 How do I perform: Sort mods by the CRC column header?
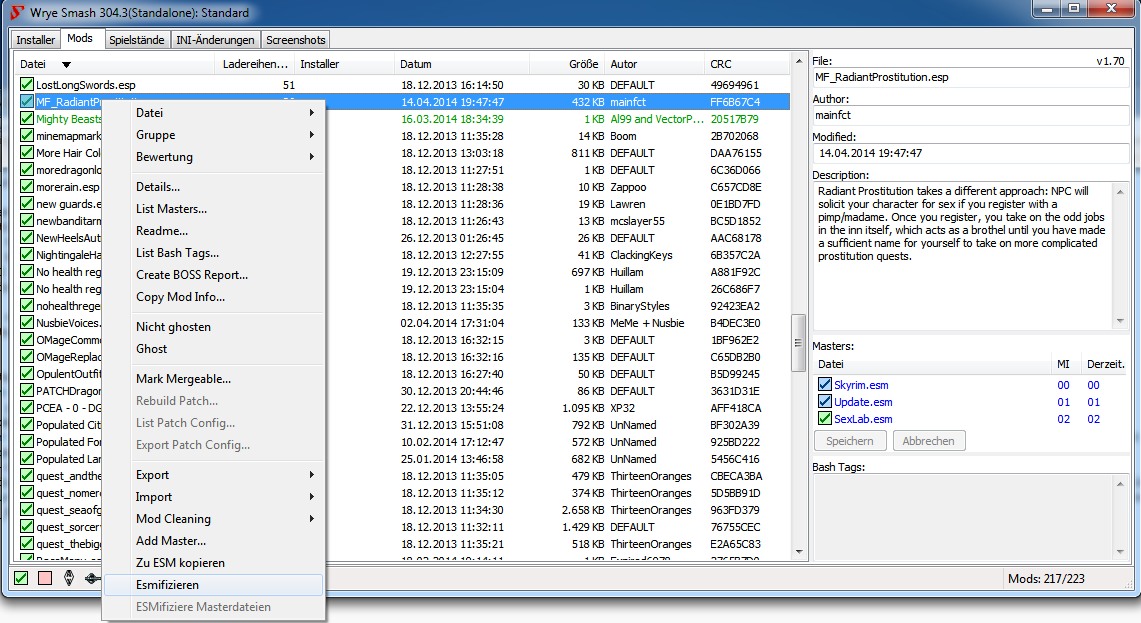pos(720,64)
